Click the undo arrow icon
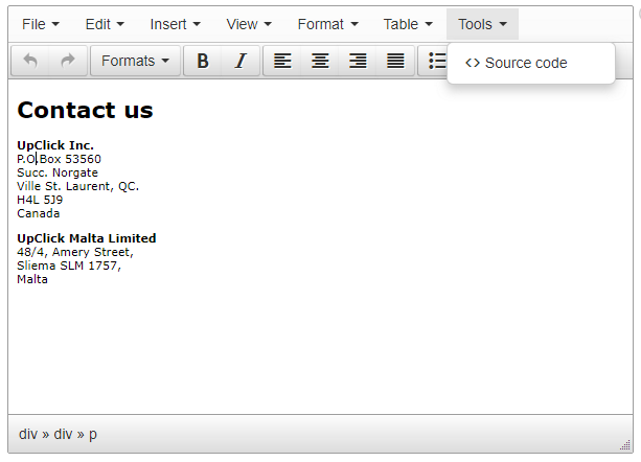641x462 pixels. point(30,61)
